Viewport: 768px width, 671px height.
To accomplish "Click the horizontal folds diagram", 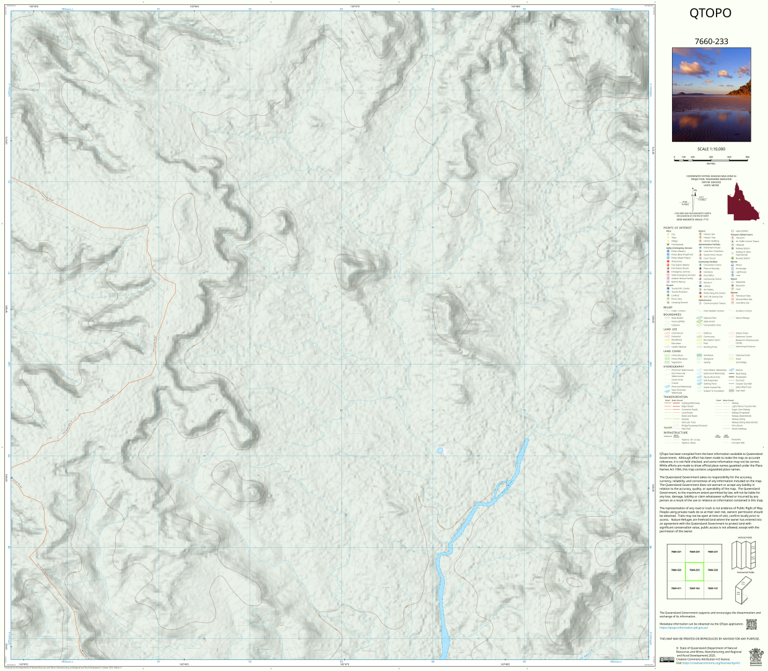I will coord(745,554).
